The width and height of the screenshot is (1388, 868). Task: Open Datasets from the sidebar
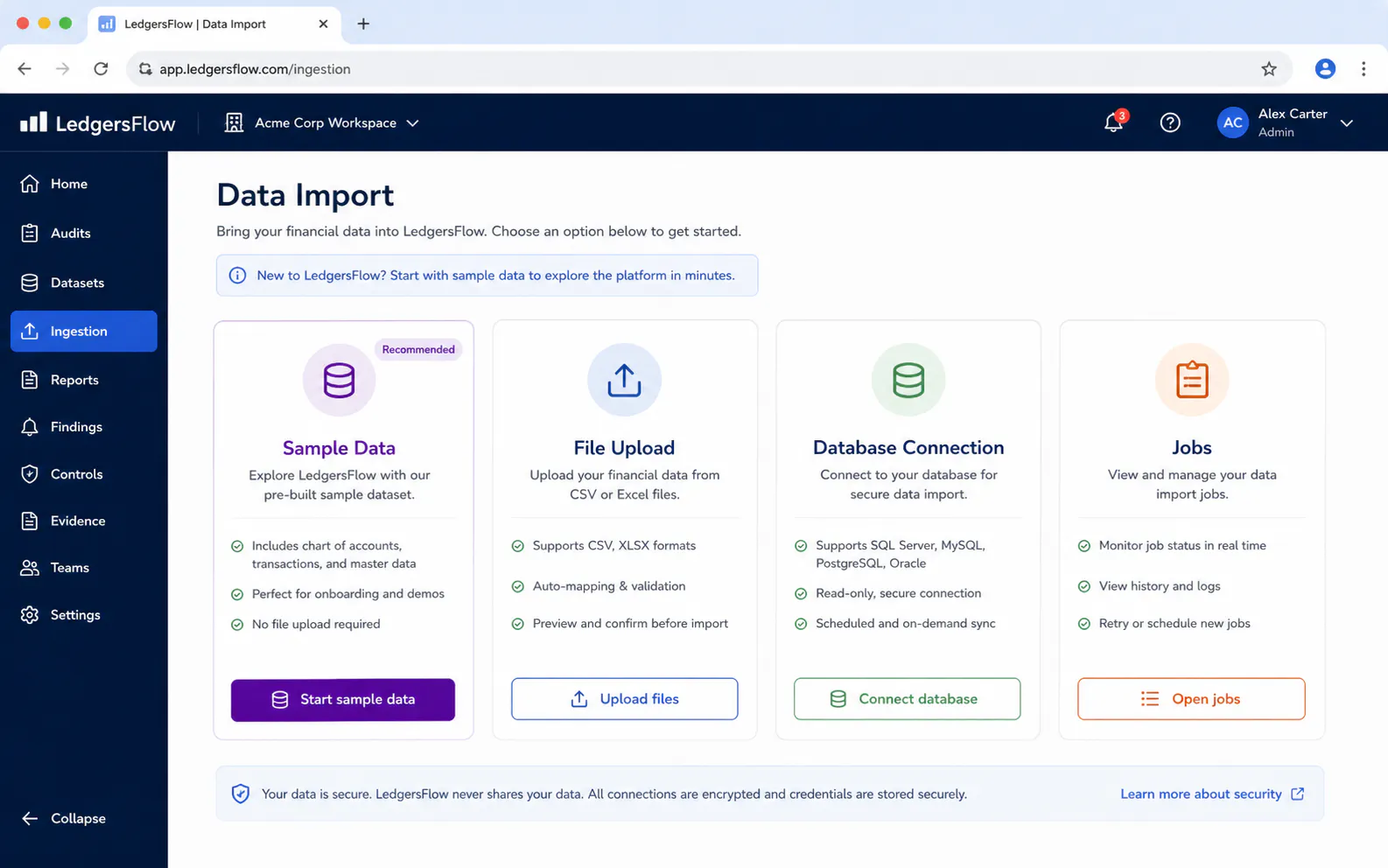click(x=84, y=283)
